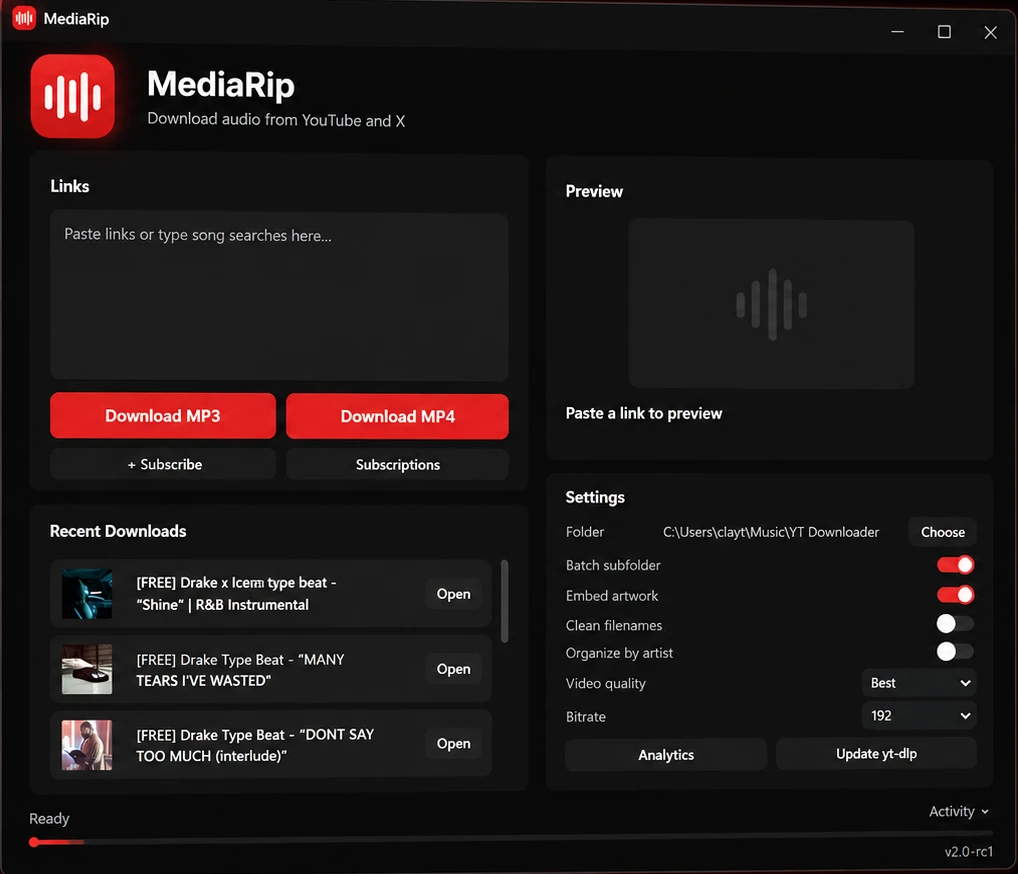Toggle the Embed artwork switch
Image resolution: width=1018 pixels, height=874 pixels.
coord(955,595)
